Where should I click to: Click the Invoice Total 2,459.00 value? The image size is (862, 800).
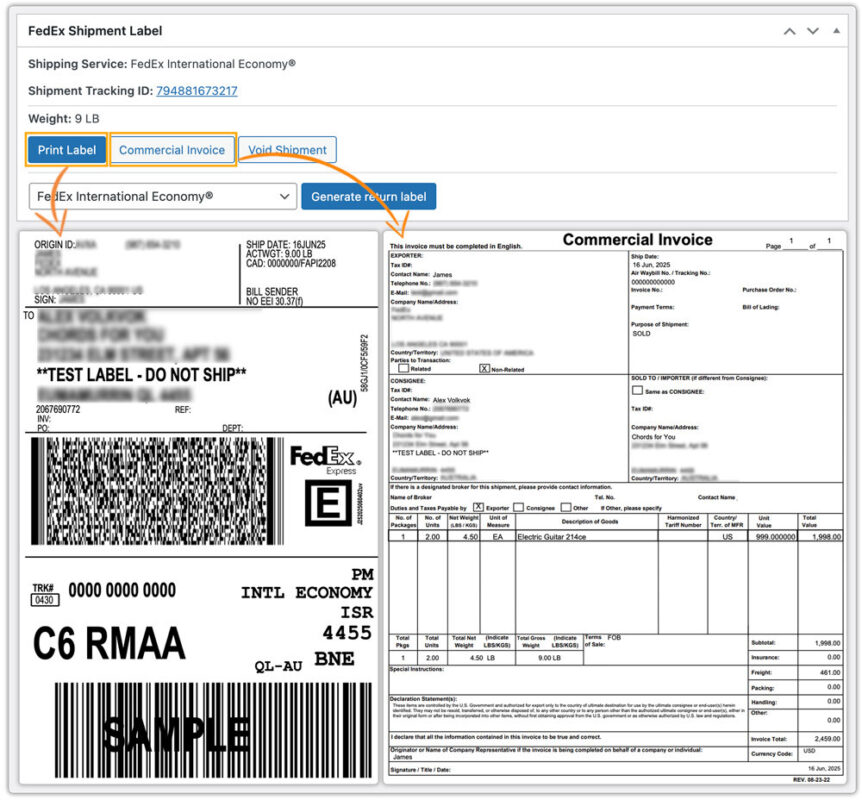click(827, 739)
